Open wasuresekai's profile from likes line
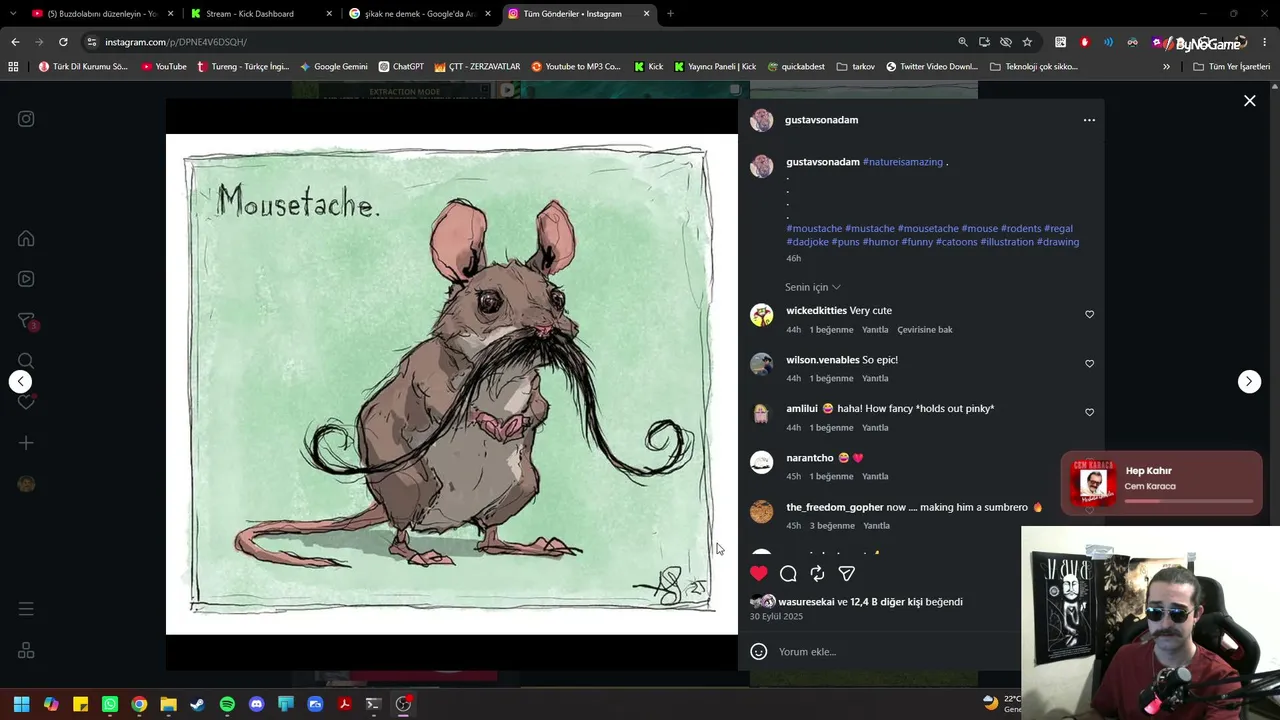Image resolution: width=1280 pixels, height=720 pixels. [806, 602]
